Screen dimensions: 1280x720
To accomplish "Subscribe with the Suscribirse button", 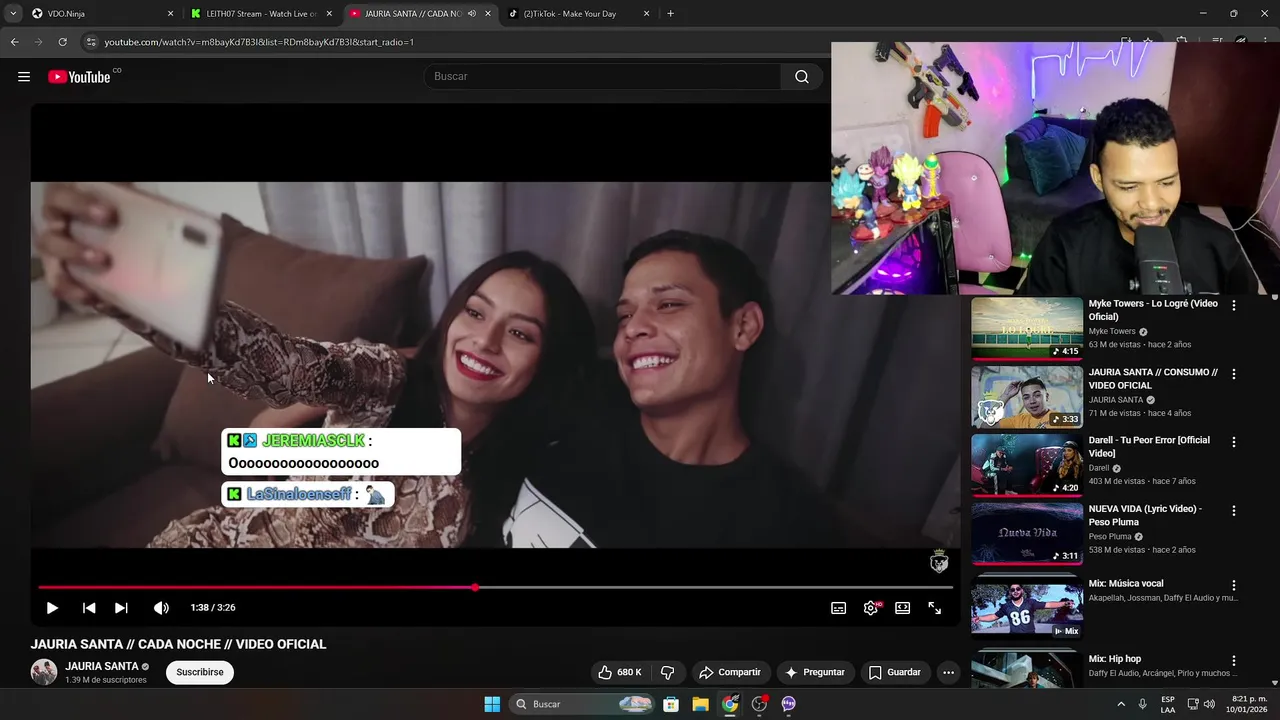I will click(200, 672).
